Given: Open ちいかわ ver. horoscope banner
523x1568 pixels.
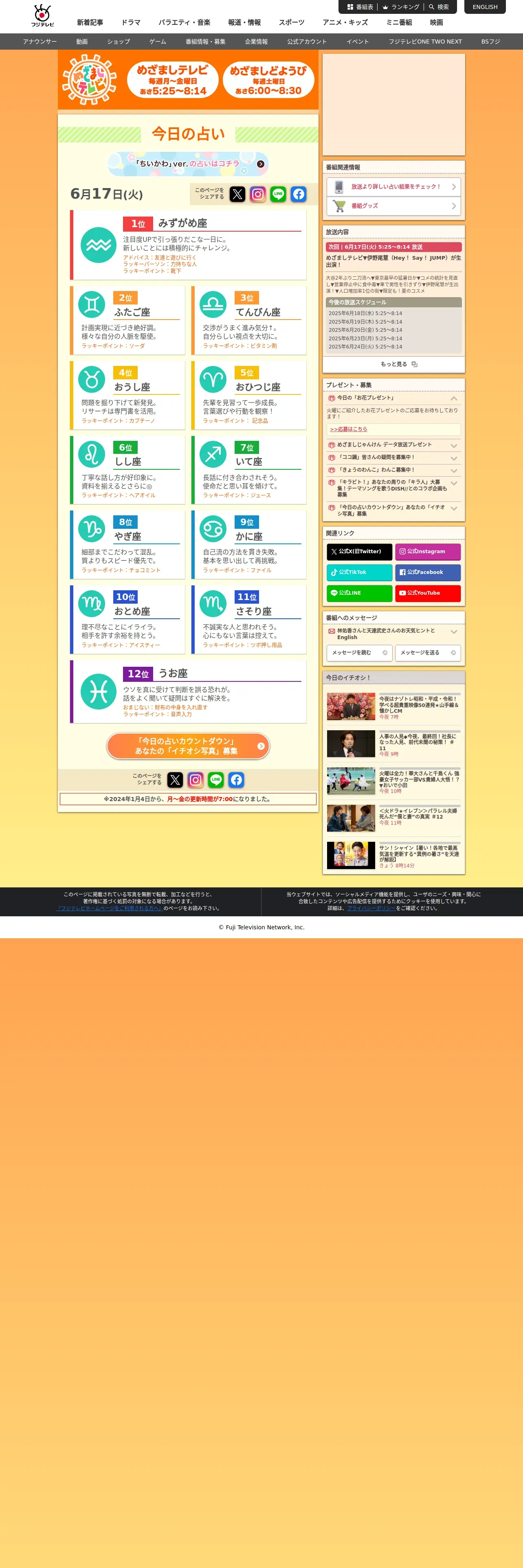Looking at the screenshot, I should pyautogui.click(x=188, y=164).
